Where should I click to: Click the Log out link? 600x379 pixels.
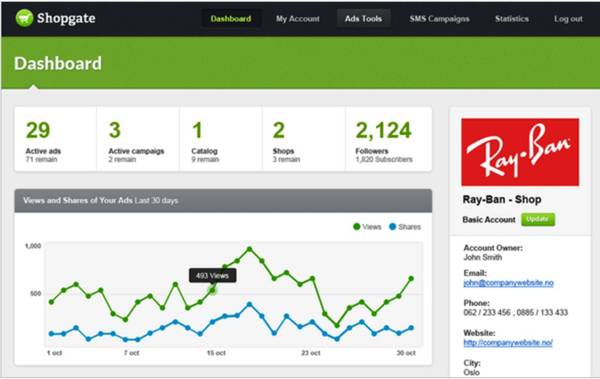(x=568, y=18)
